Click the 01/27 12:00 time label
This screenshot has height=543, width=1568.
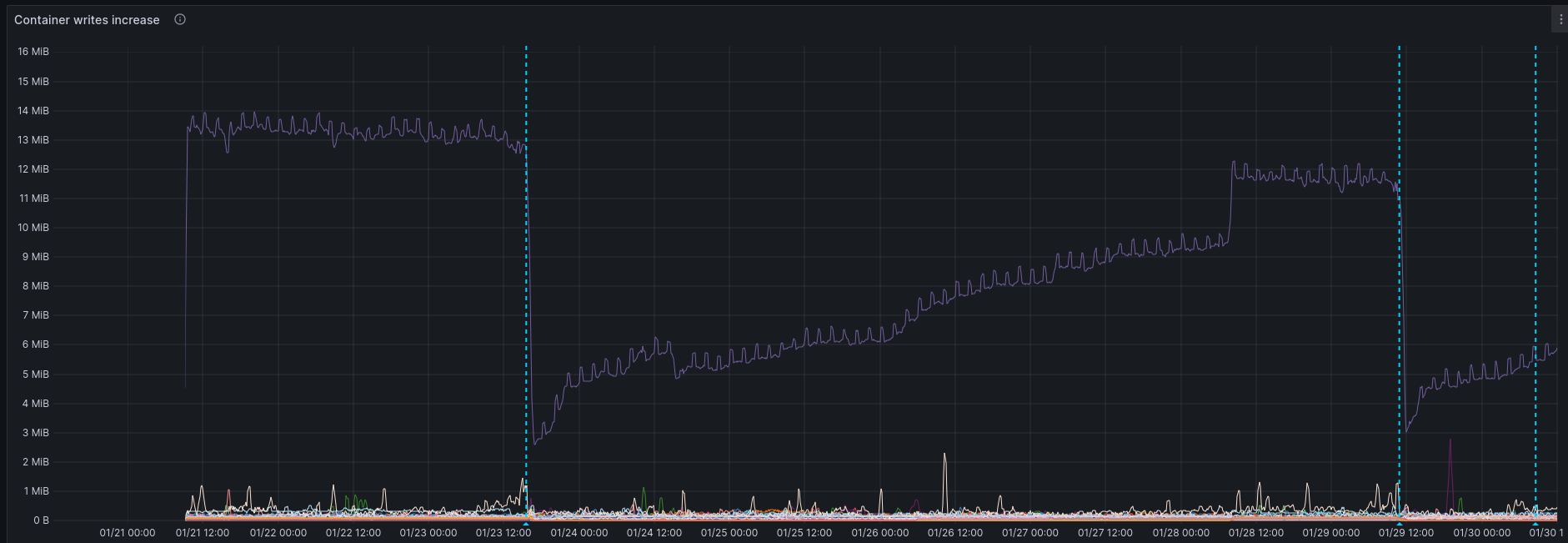[1105, 533]
